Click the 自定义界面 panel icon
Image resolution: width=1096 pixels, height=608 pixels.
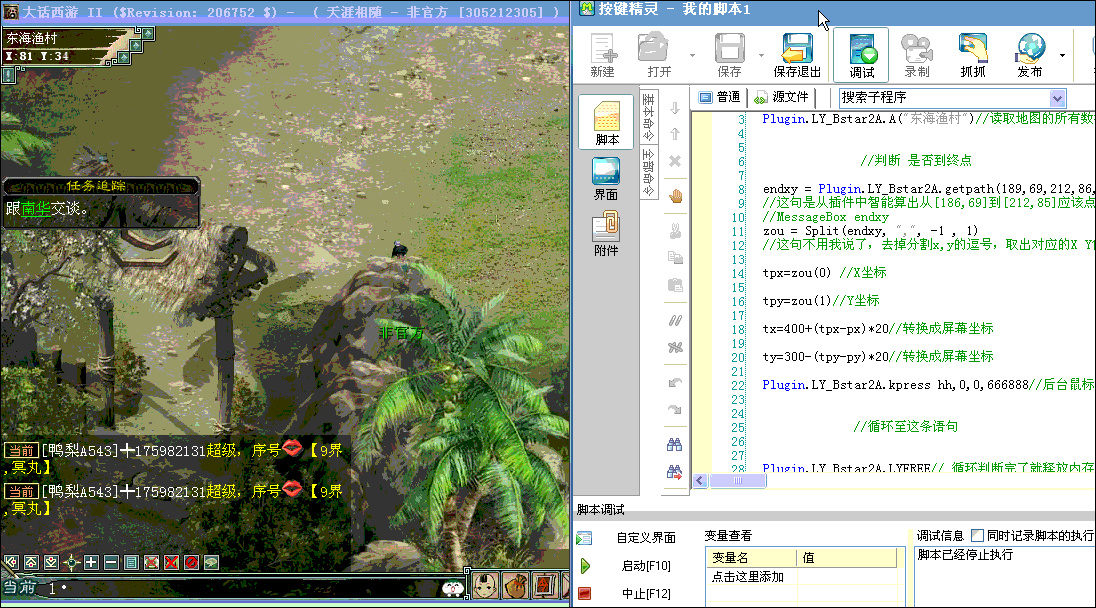(584, 538)
